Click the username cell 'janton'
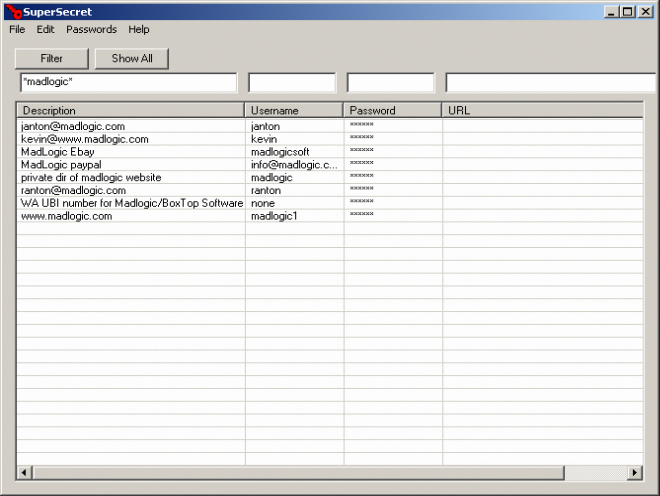Image resolution: width=660 pixels, height=496 pixels. [x=266, y=126]
